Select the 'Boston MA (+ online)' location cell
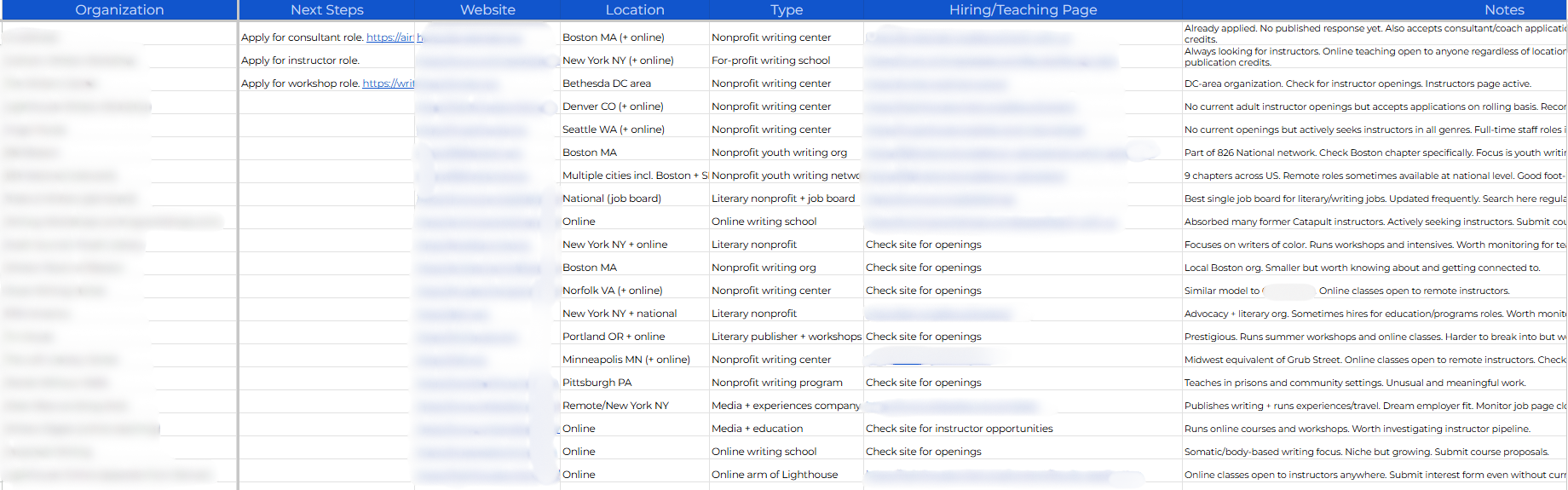 pyautogui.click(x=635, y=37)
